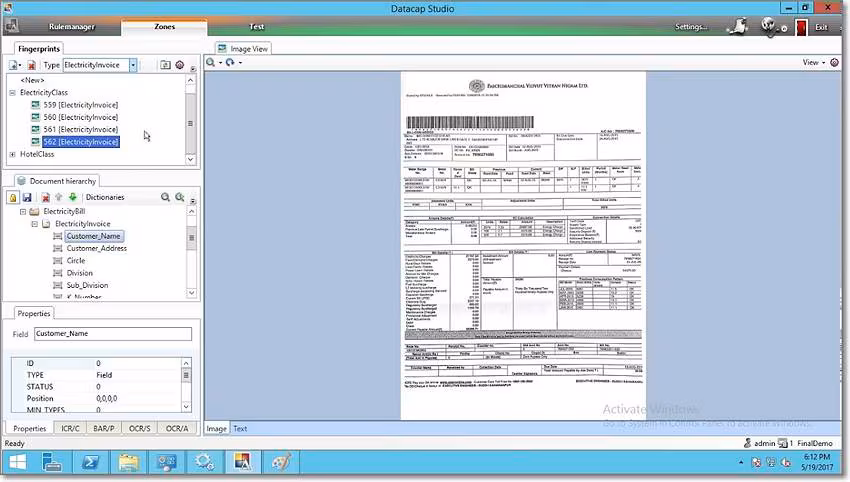Open the Dictionaries button
This screenshot has height=482, width=850.
(x=105, y=197)
